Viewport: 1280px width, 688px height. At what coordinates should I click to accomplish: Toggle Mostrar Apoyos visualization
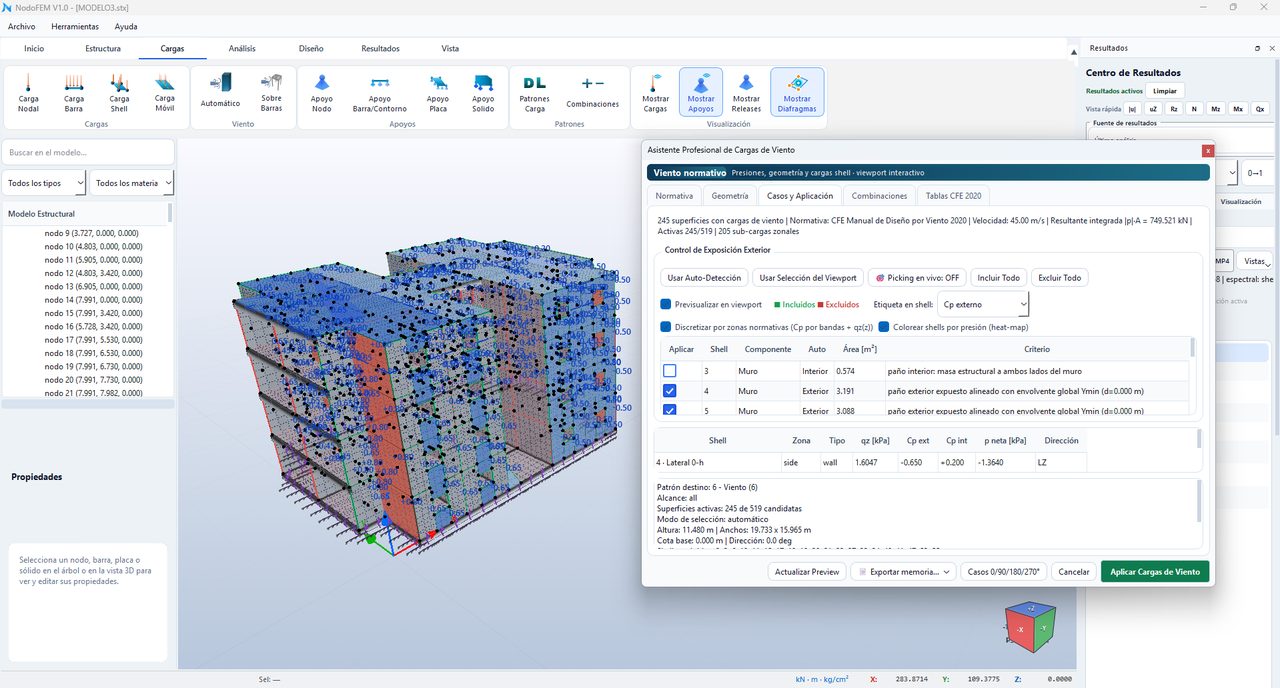(701, 92)
